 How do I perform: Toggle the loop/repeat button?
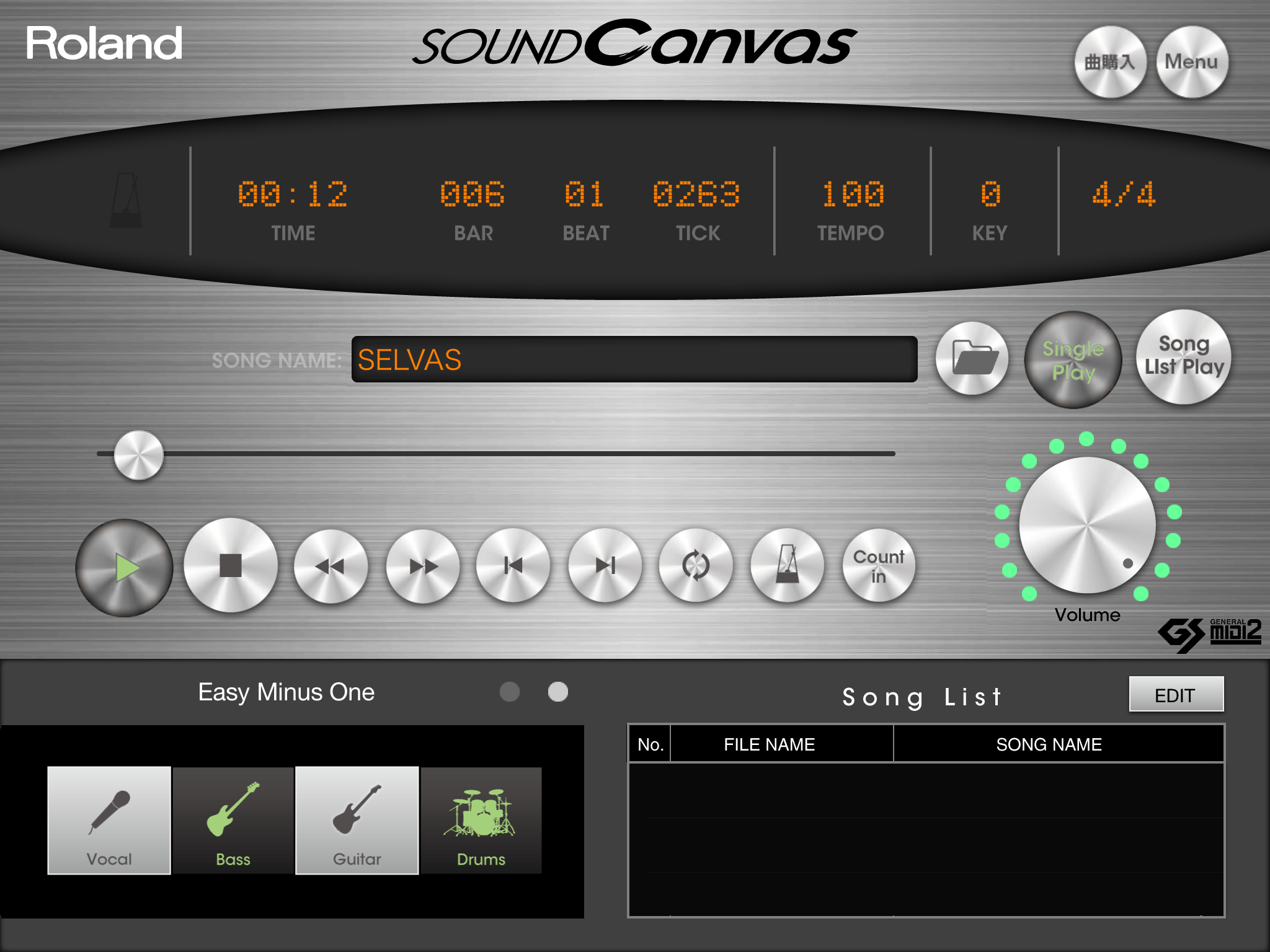(696, 565)
